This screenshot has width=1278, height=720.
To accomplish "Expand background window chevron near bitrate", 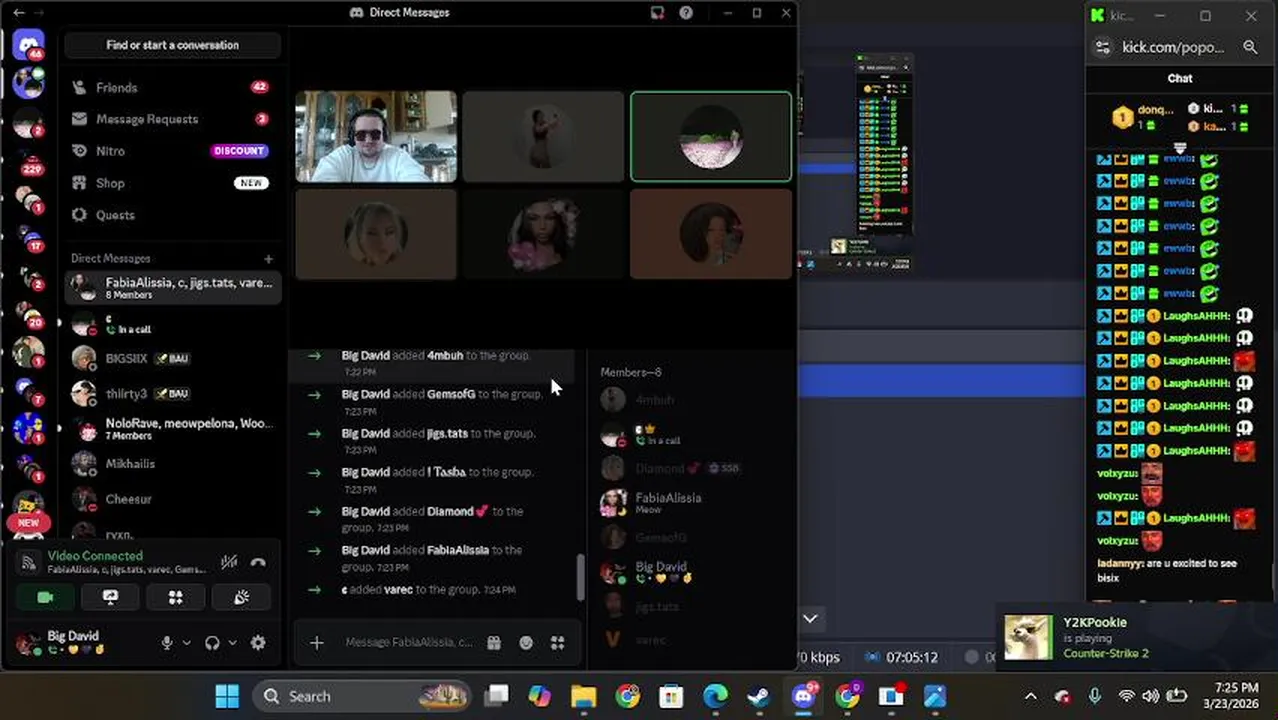I will (810, 619).
